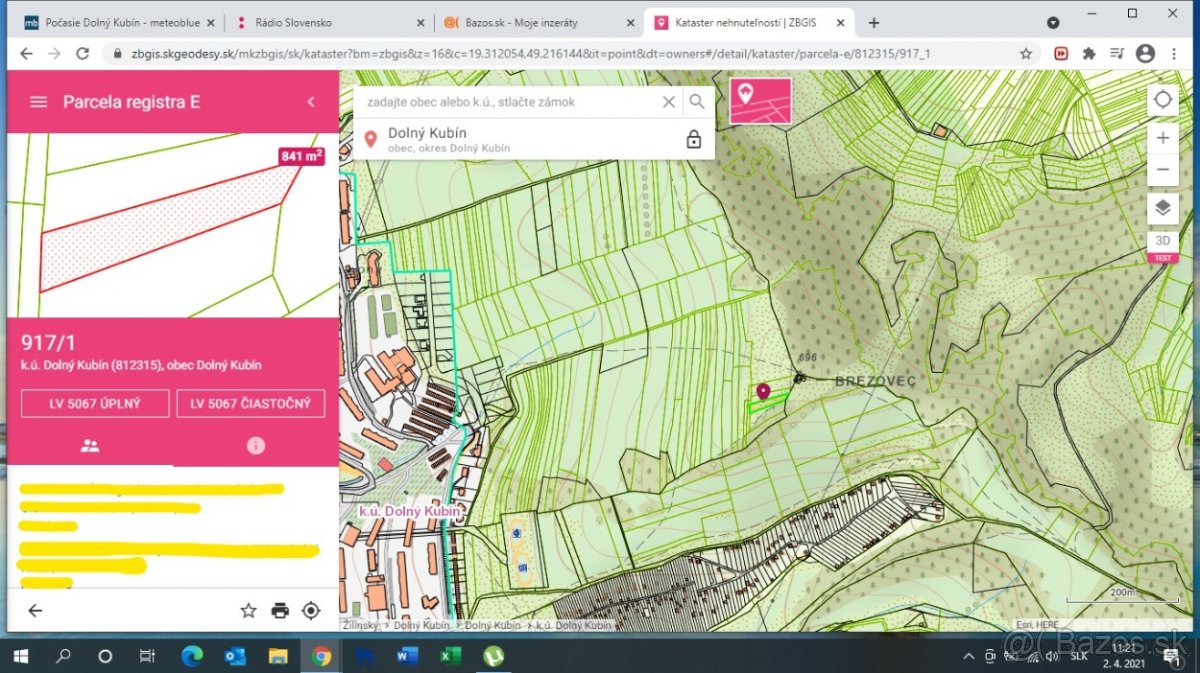Open the pink cadastral map theme thumbnail
Viewport: 1200px width, 673px height.
pos(760,101)
